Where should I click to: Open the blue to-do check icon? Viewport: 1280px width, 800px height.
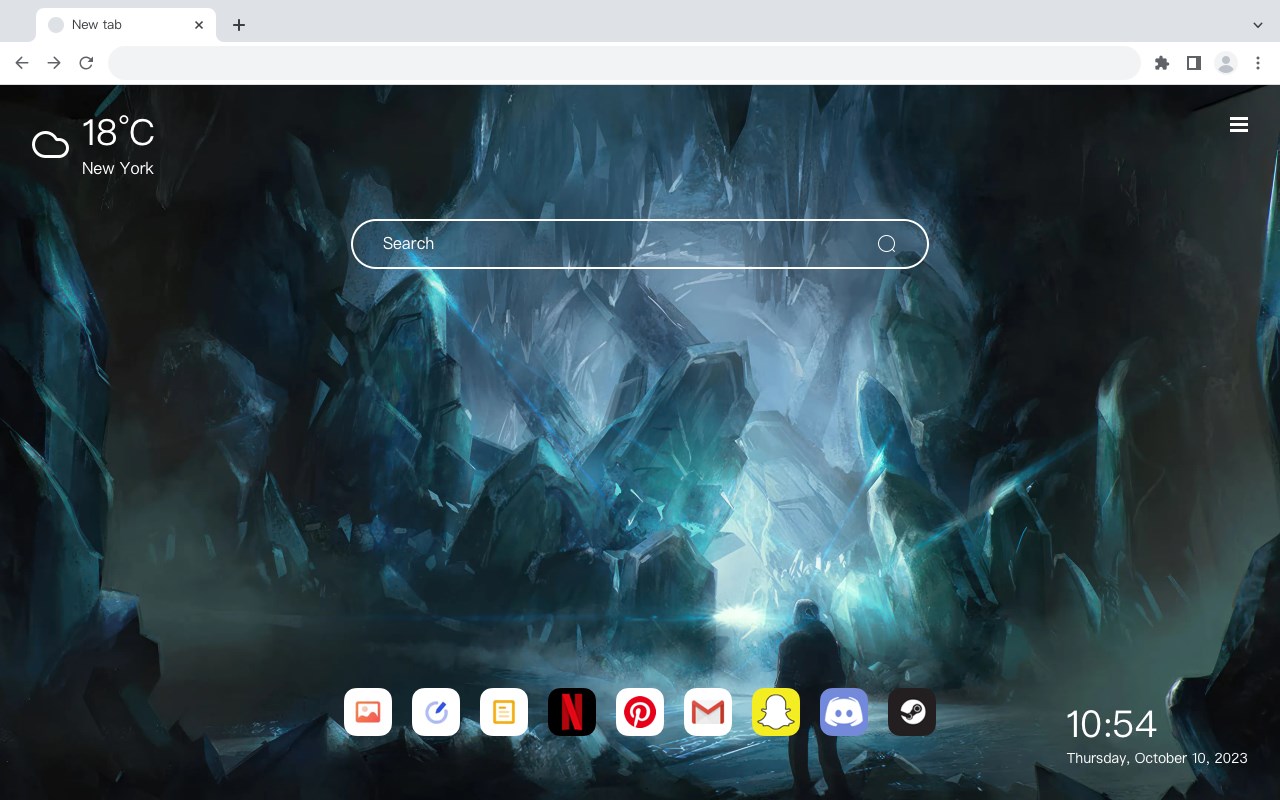(x=436, y=712)
